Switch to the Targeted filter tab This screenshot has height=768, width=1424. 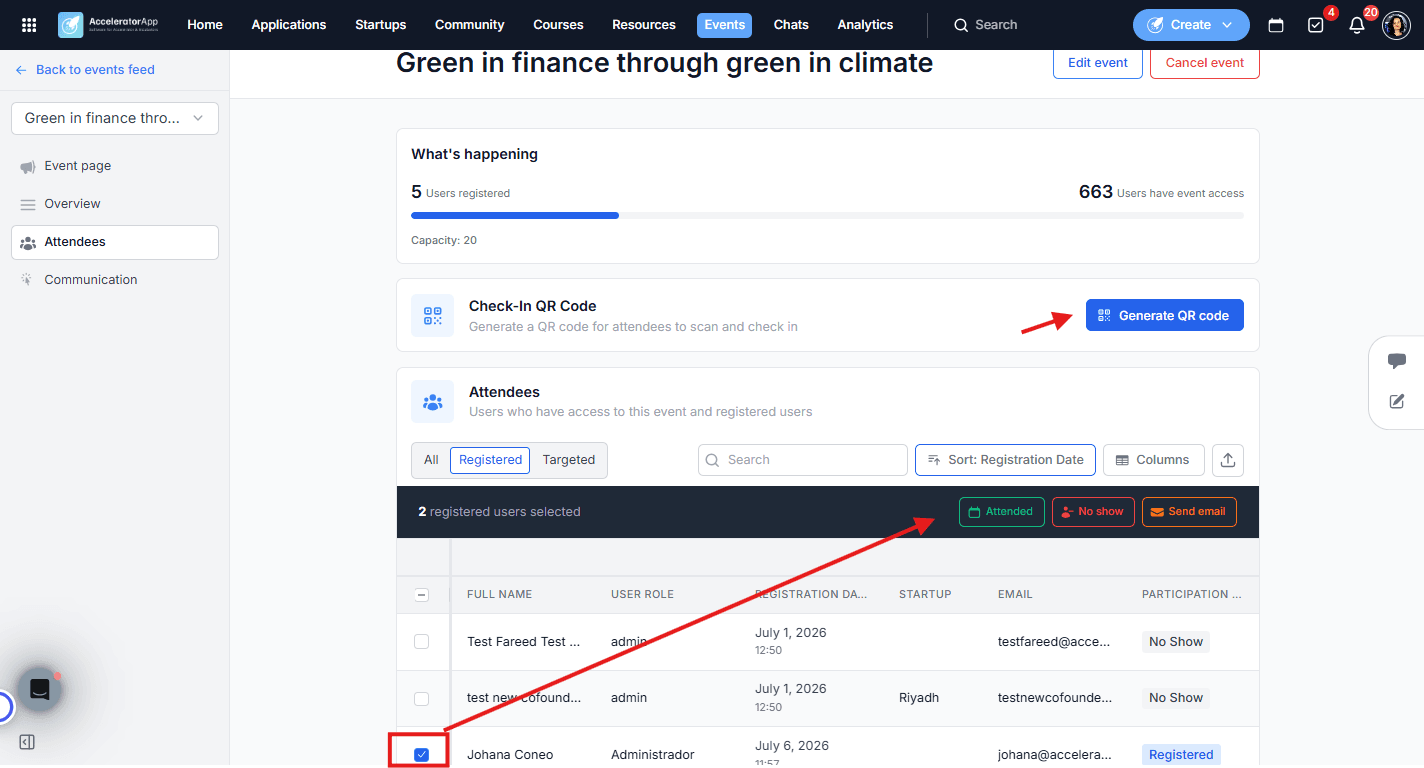click(x=569, y=460)
